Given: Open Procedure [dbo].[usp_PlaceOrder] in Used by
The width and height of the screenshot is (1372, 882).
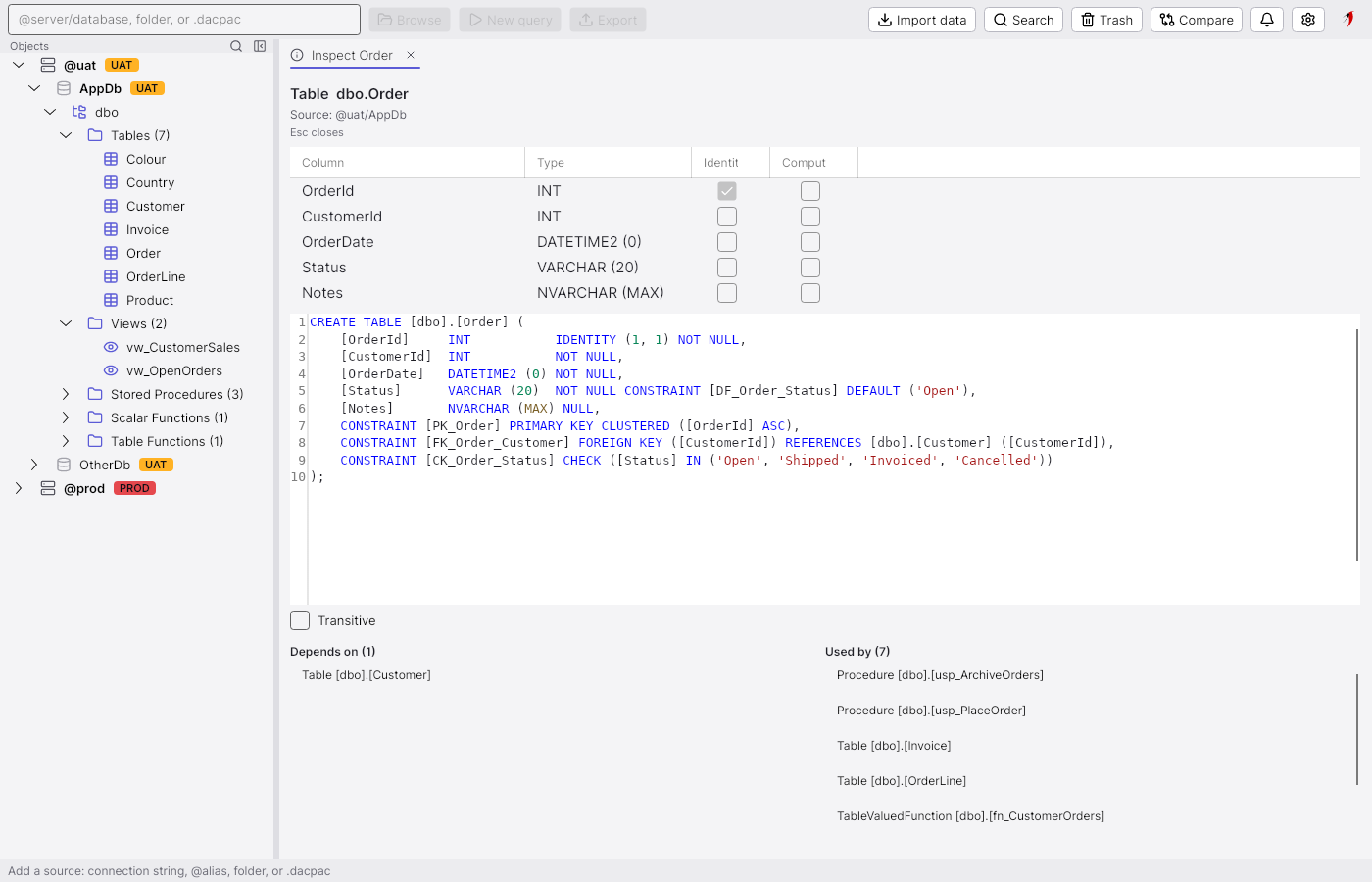Looking at the screenshot, I should 931,710.
